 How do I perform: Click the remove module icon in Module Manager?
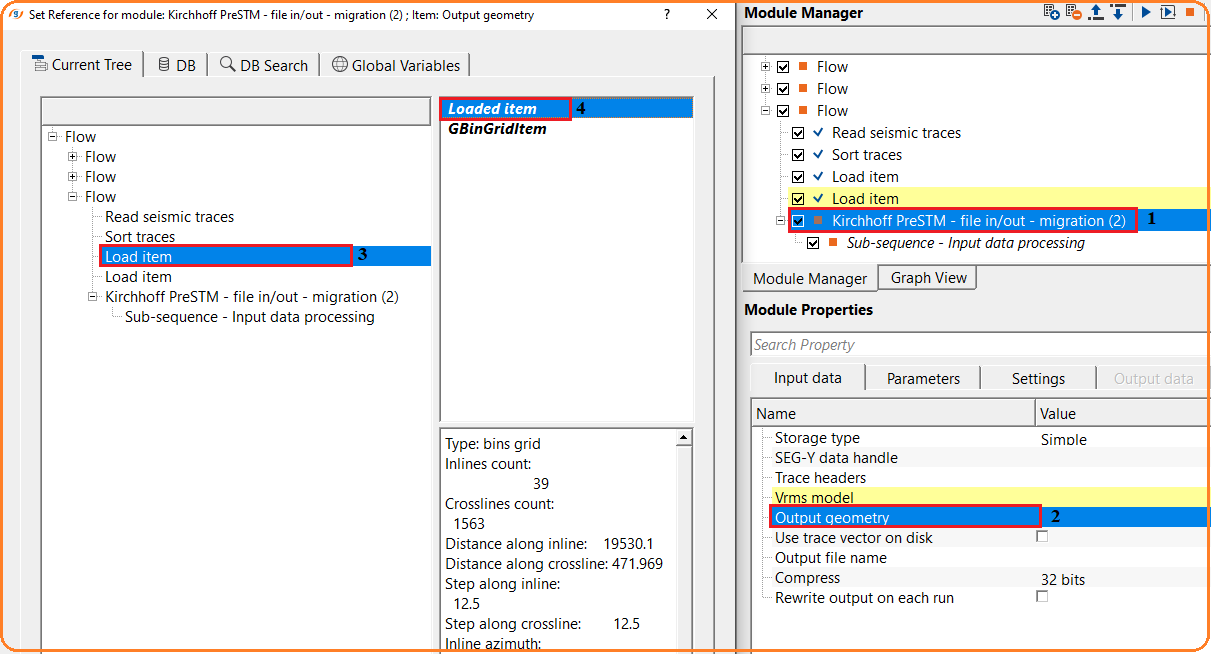pos(1073,12)
